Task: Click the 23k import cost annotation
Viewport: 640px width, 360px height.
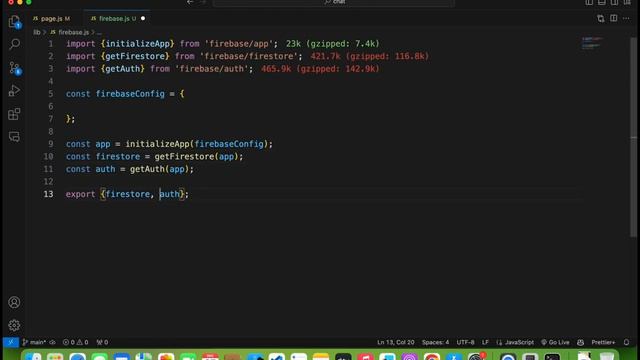Action: (332, 44)
